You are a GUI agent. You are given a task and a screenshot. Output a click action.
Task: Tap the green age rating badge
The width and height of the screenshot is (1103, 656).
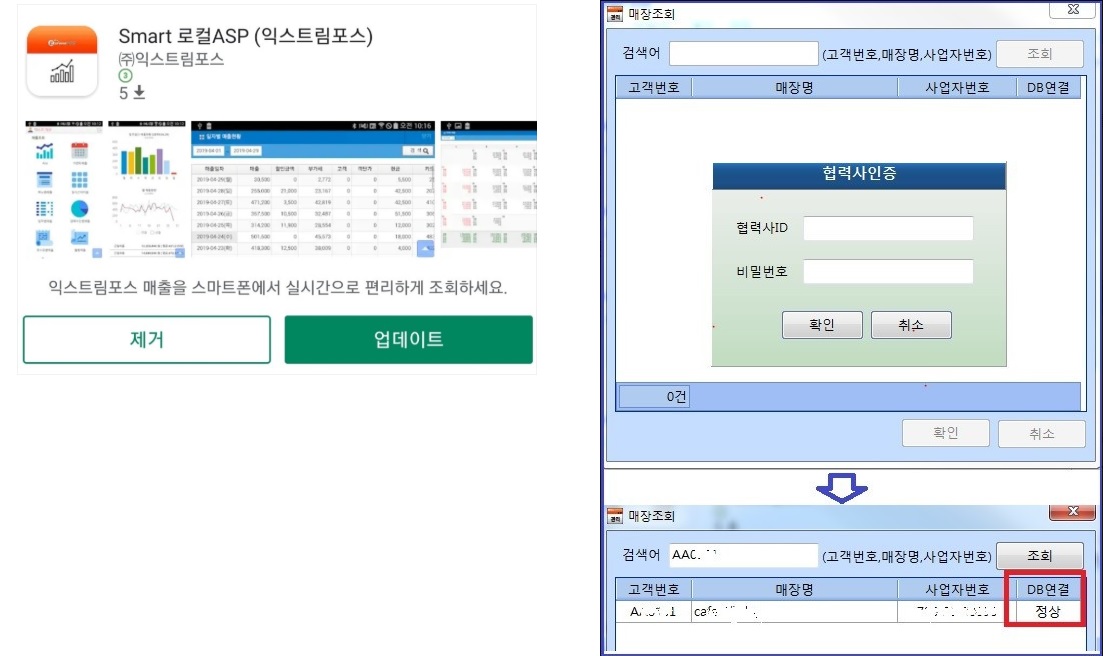[125, 75]
